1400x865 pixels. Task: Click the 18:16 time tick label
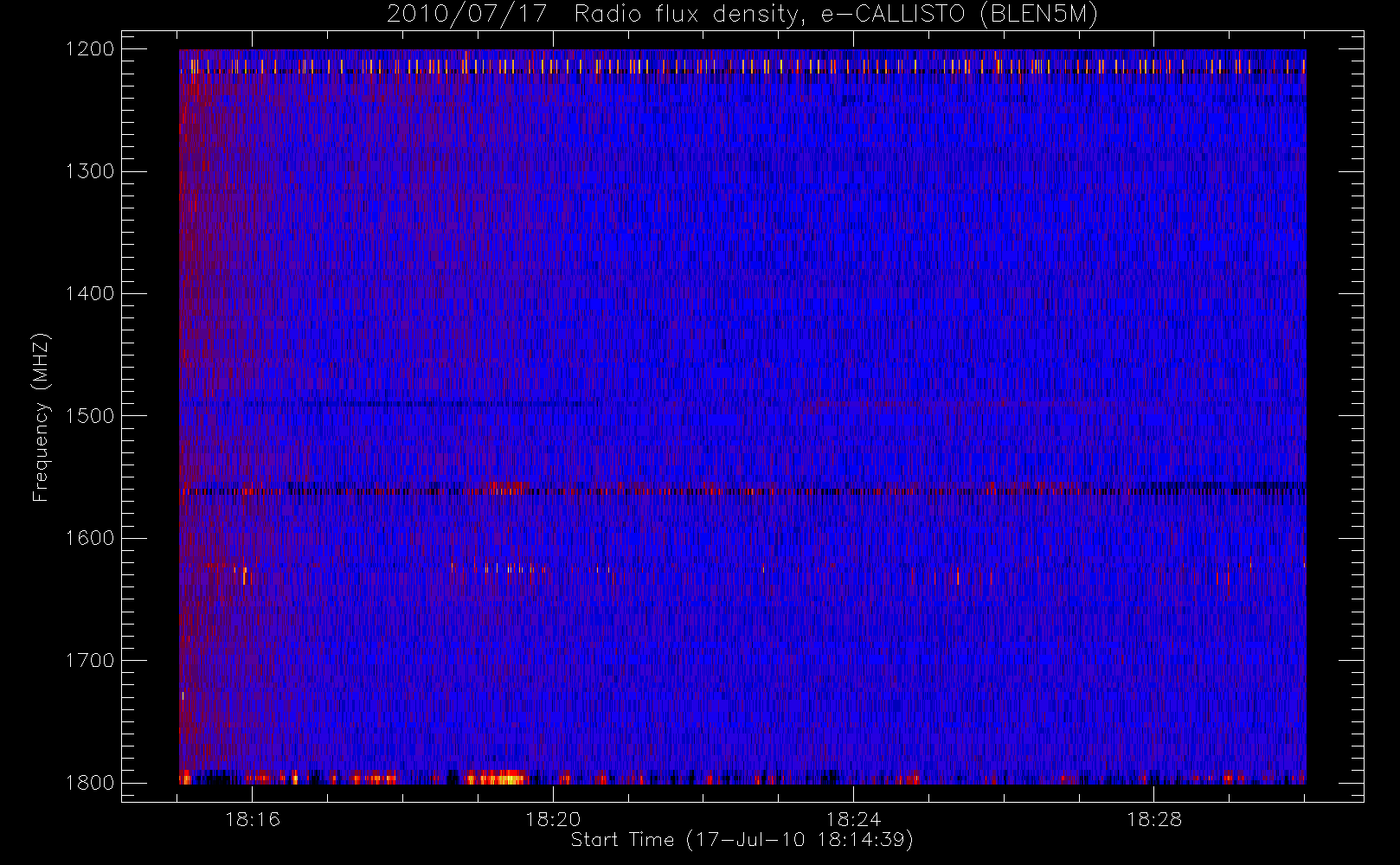tap(253, 819)
